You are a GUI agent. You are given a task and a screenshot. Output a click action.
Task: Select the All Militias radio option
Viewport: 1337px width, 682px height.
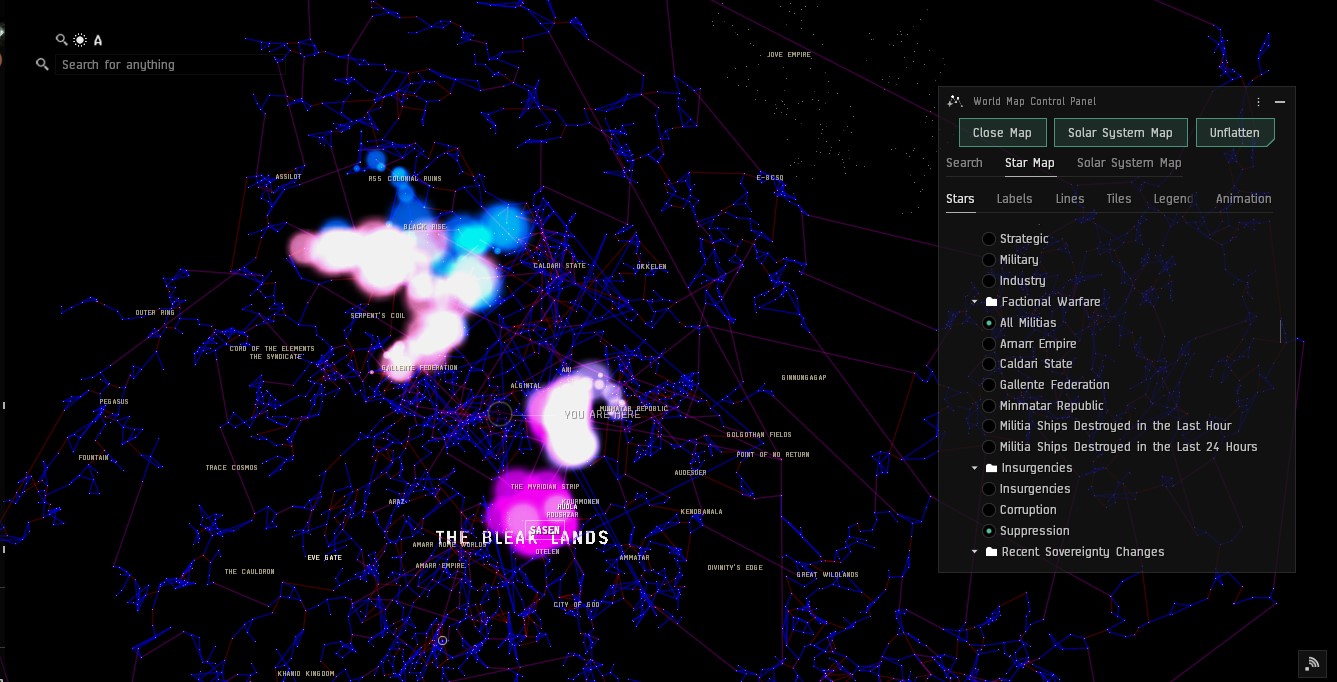pos(989,323)
